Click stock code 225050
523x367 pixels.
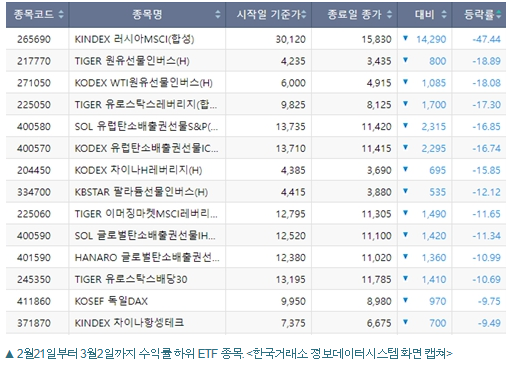34,105
